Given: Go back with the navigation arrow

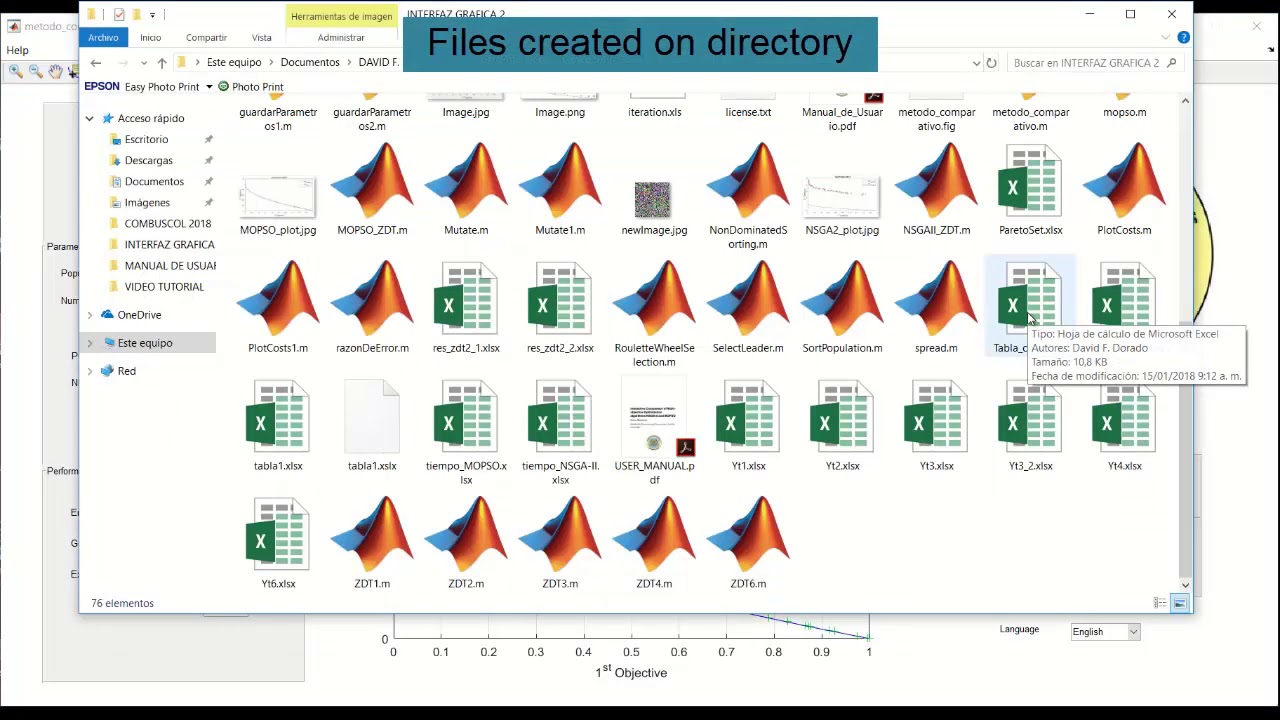Looking at the screenshot, I should (96, 63).
